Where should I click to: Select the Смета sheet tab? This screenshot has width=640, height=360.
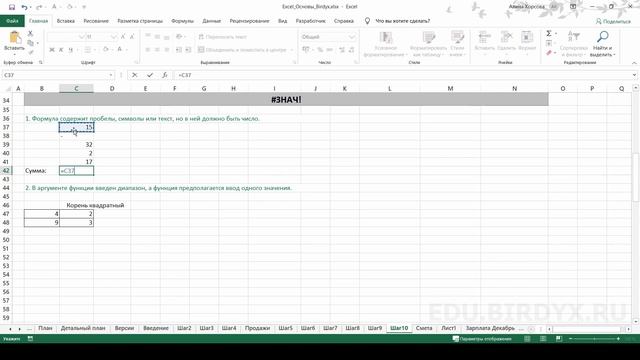(424, 328)
